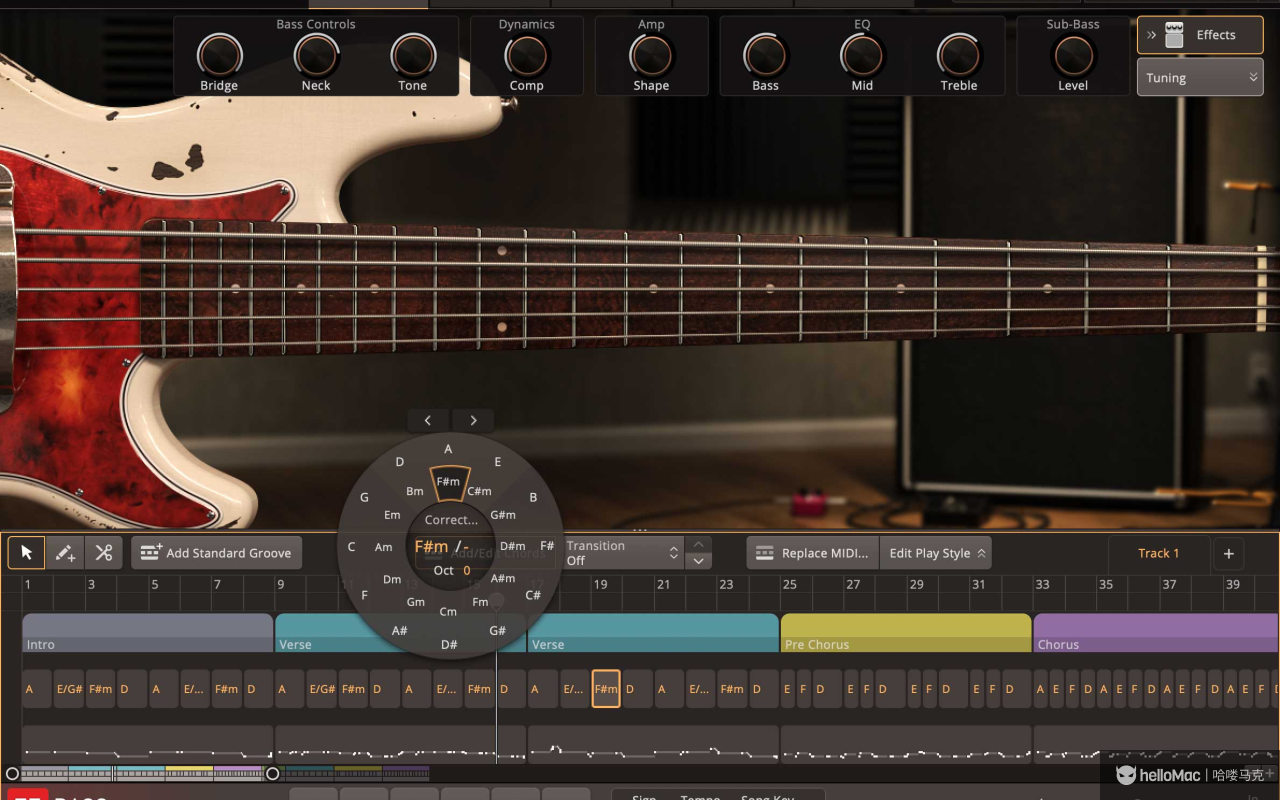Select the first A chord in Intro
Image resolution: width=1280 pixels, height=800 pixels.
click(37, 689)
